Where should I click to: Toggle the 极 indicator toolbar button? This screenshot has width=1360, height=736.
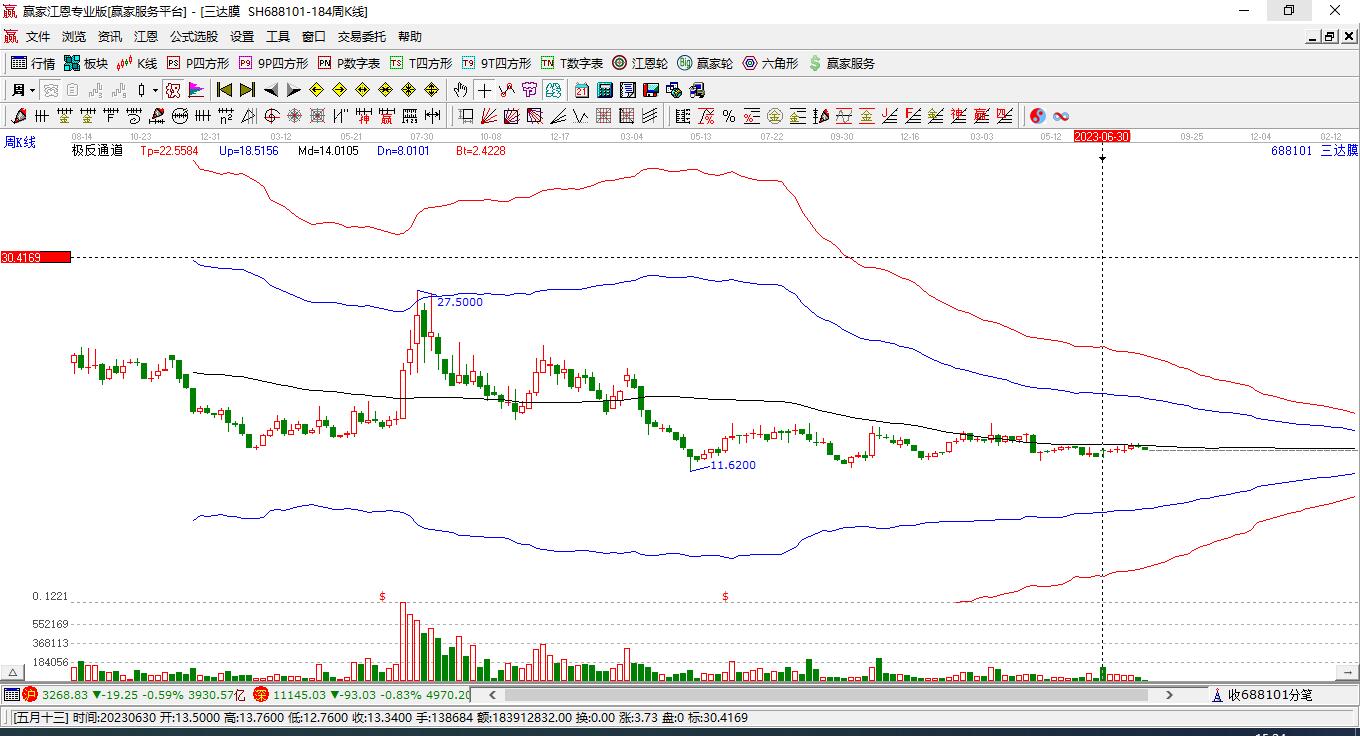coord(173,90)
